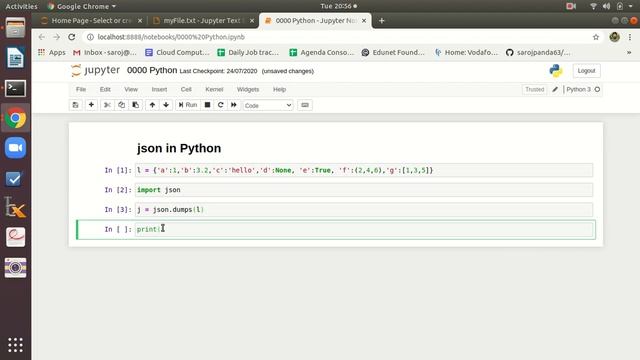Insert a cell below with the plus icon
This screenshot has height=360, width=640.
[x=91, y=105]
